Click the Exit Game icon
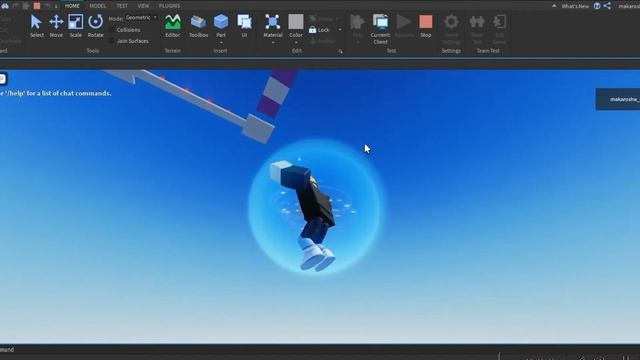This screenshot has width=640, height=360. coord(499,22)
